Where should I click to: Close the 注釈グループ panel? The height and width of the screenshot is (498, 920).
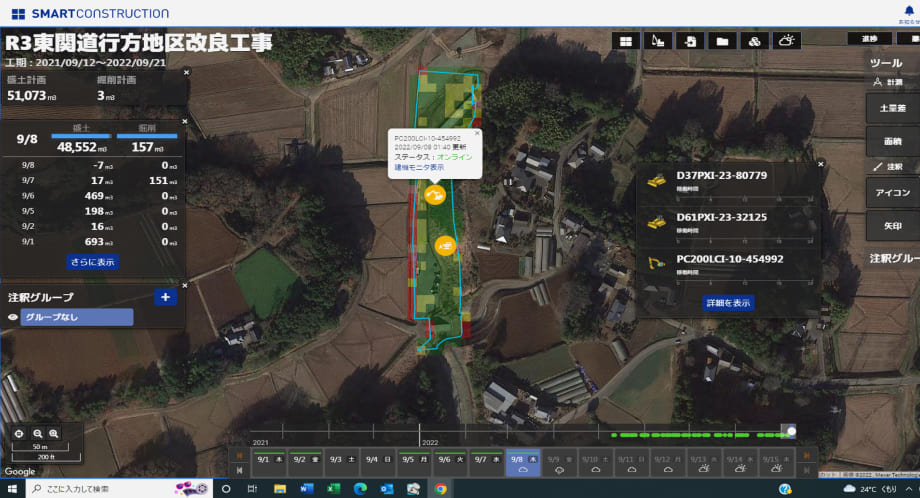tap(185, 286)
